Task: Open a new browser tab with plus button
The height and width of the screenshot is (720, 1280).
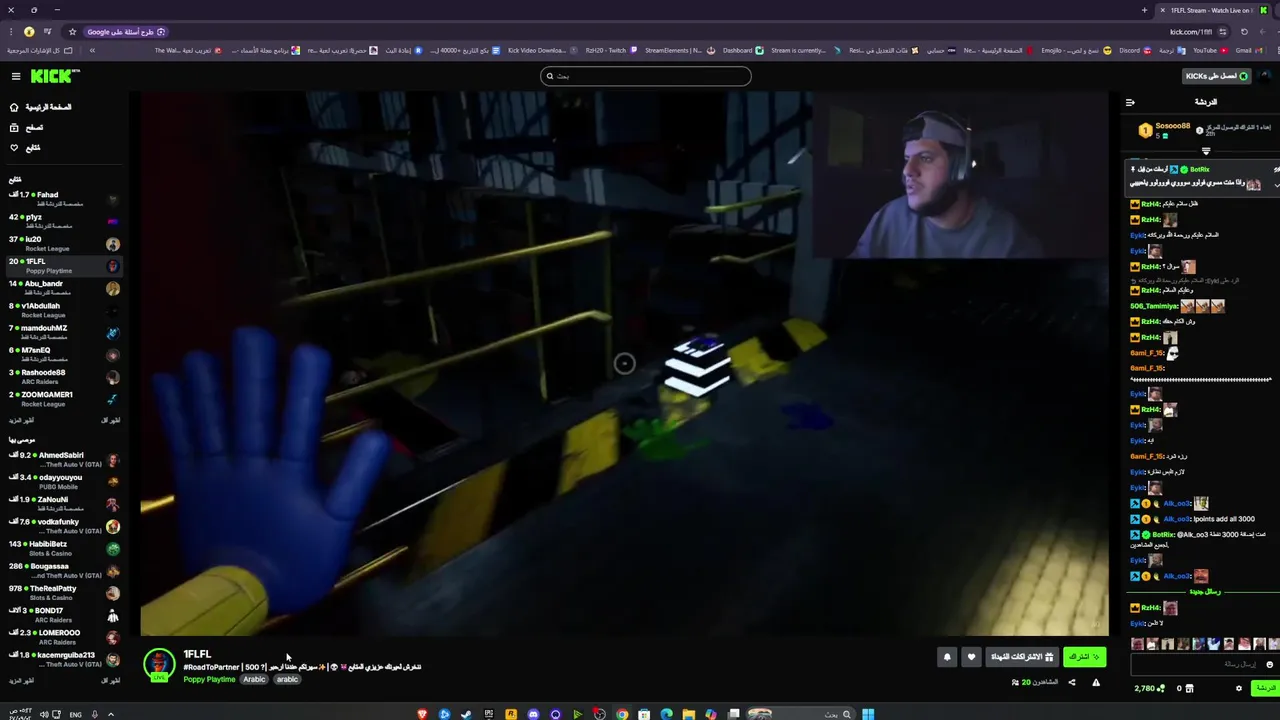Action: (x=1144, y=10)
